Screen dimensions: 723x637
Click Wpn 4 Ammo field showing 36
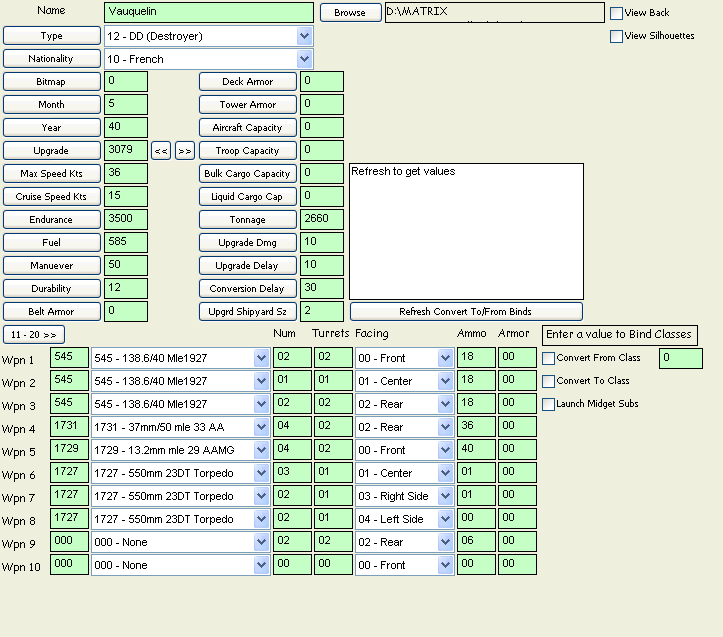click(476, 427)
